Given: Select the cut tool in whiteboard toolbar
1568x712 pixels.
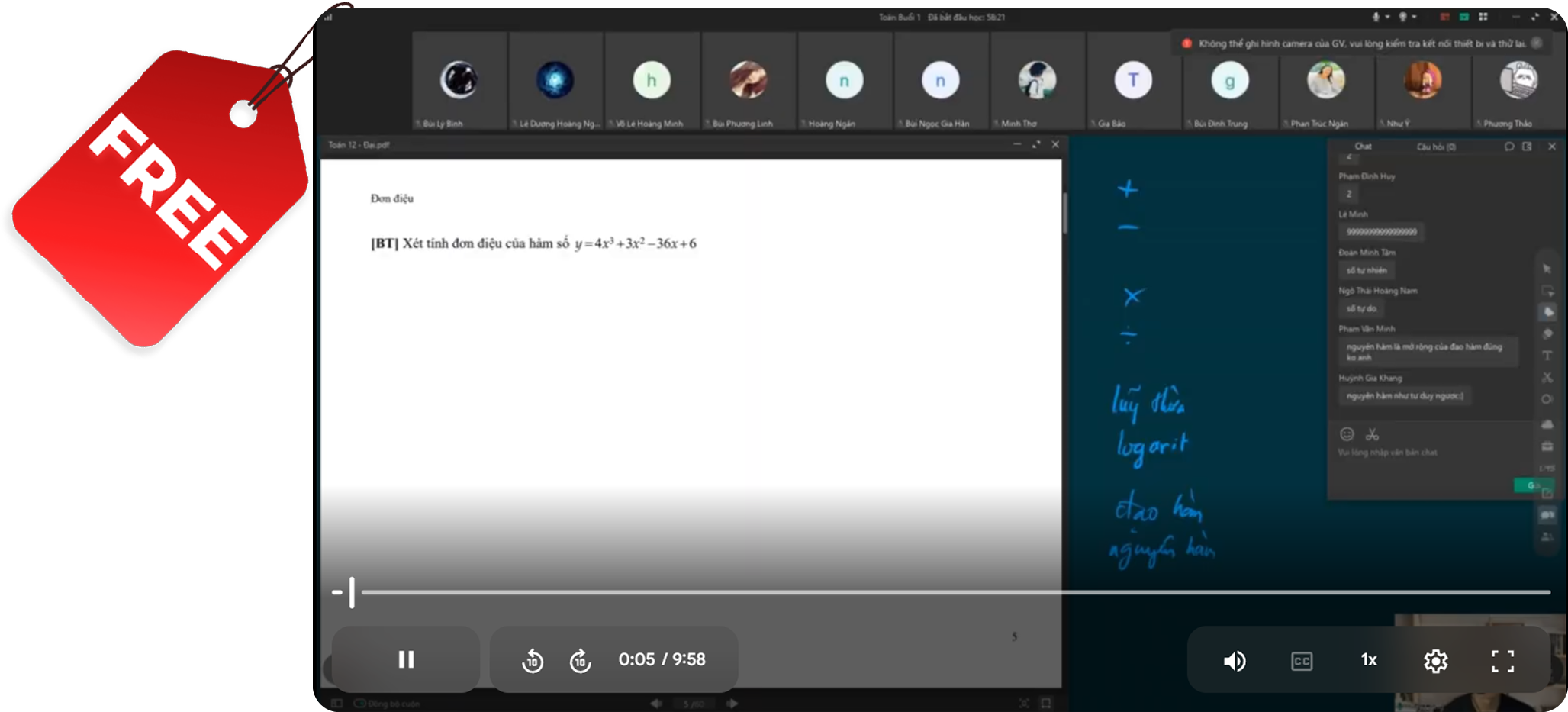Looking at the screenshot, I should click(1547, 378).
